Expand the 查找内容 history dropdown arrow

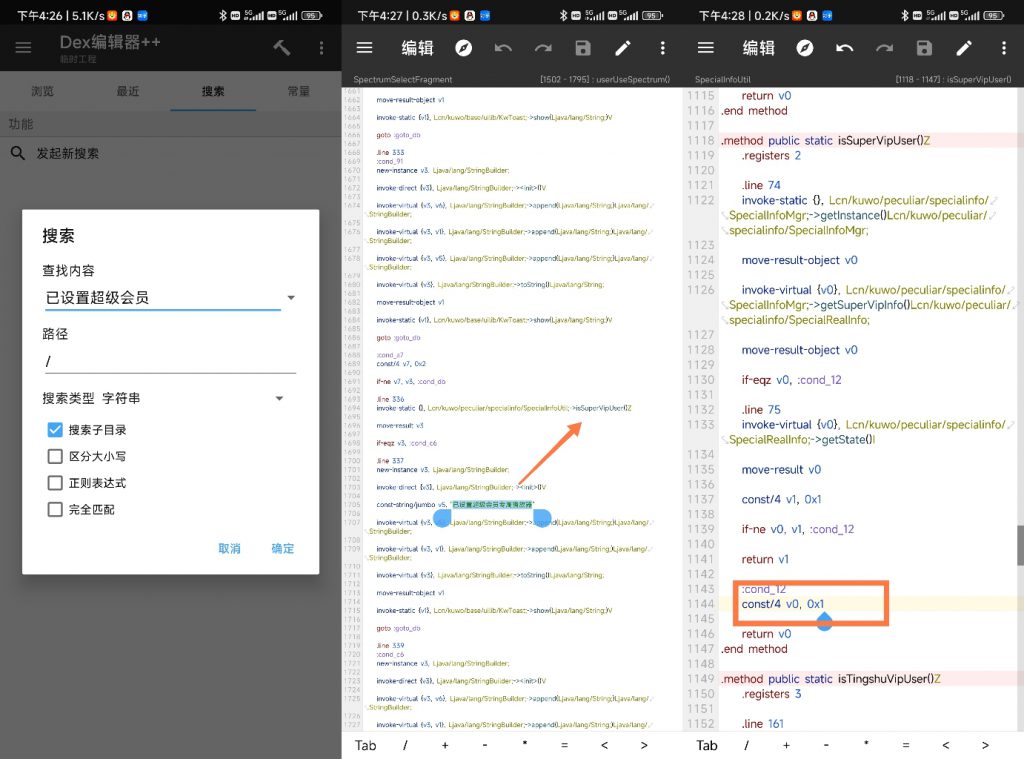point(290,298)
